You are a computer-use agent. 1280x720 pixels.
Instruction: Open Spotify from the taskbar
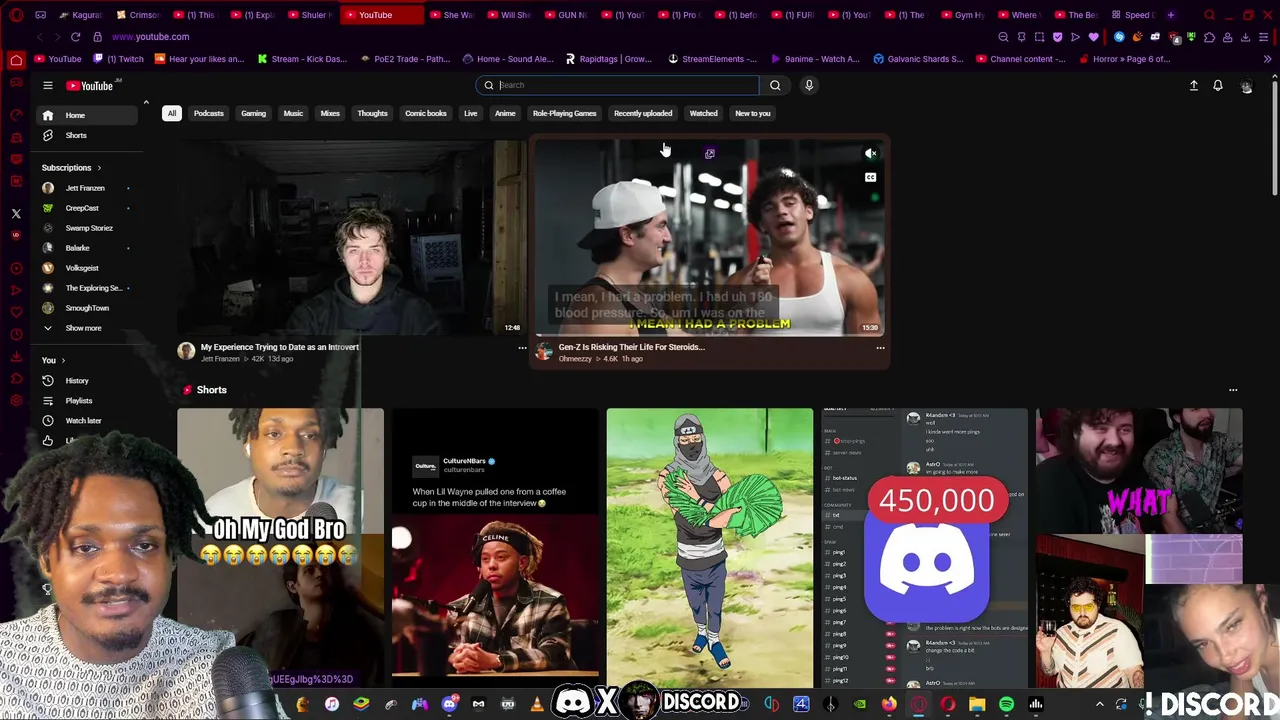tap(1006, 705)
